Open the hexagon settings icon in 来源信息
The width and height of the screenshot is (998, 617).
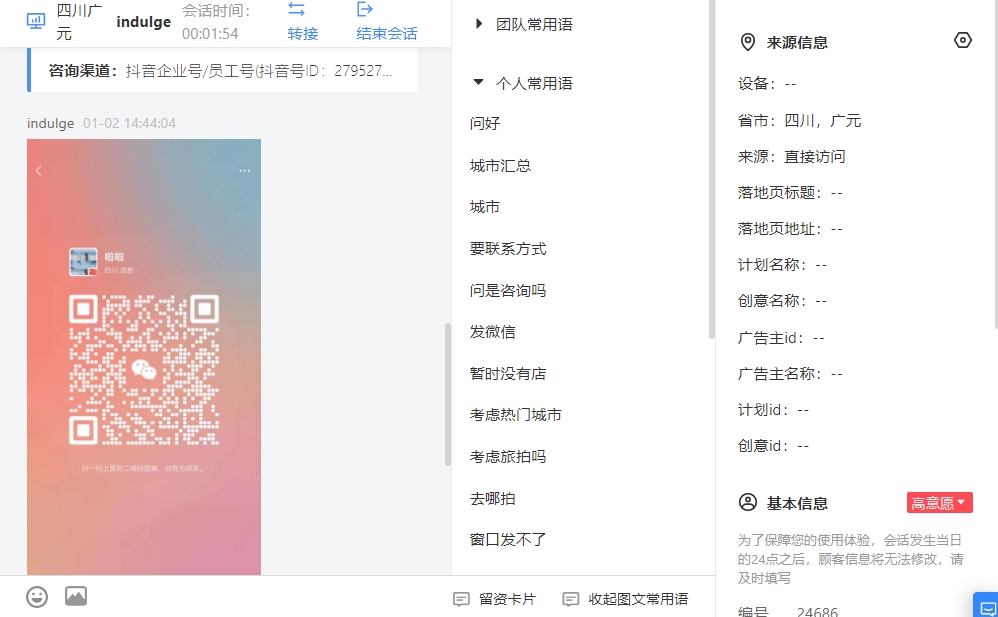point(963,40)
